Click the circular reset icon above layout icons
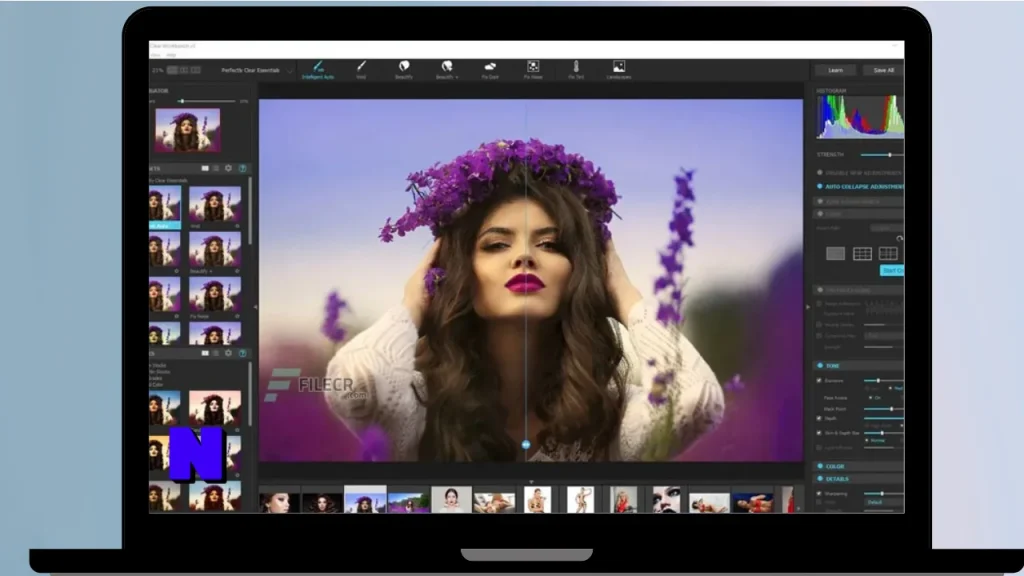The image size is (1024, 576). (899, 238)
